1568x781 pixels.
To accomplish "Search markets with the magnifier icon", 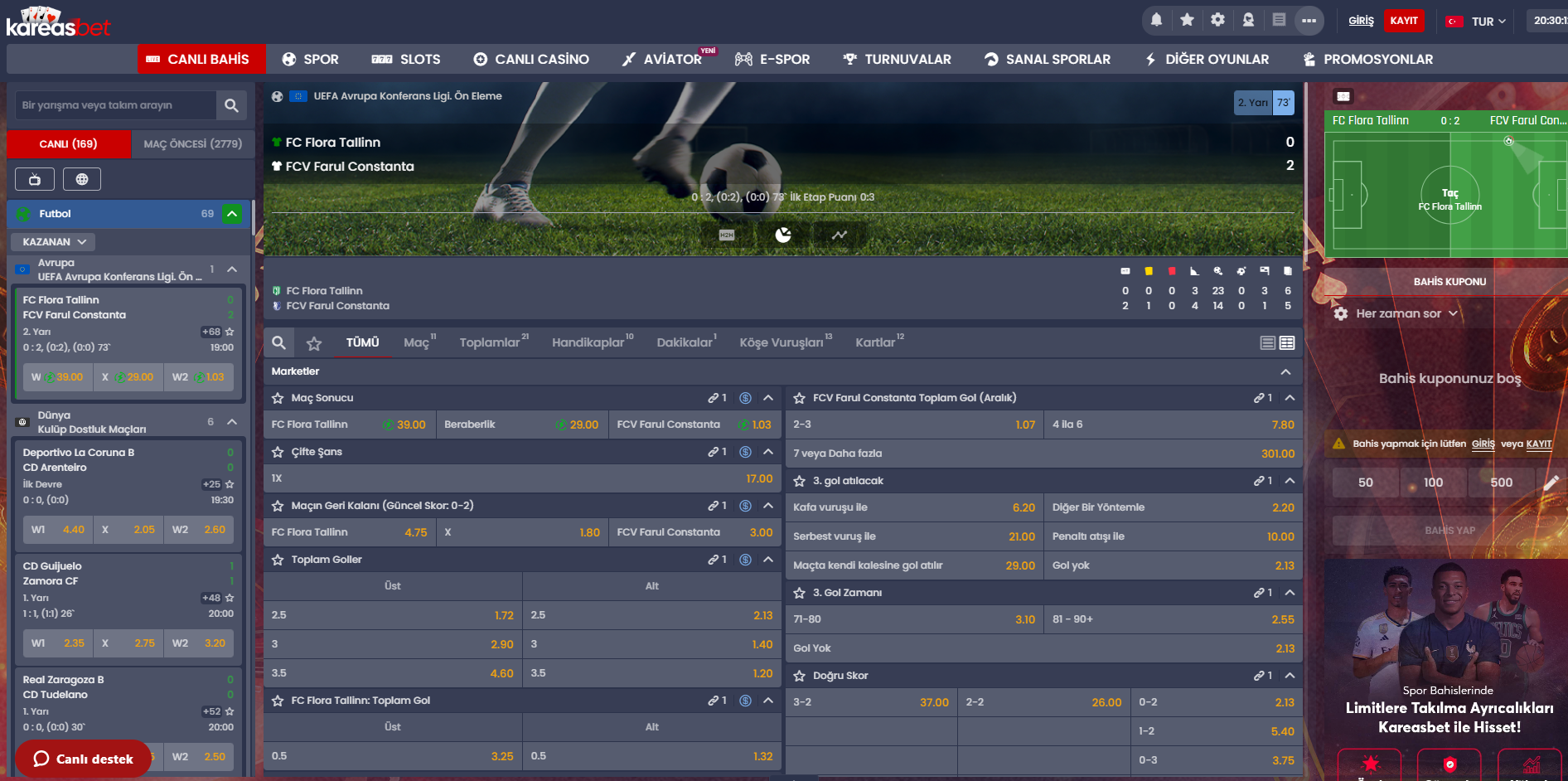I will coord(279,342).
